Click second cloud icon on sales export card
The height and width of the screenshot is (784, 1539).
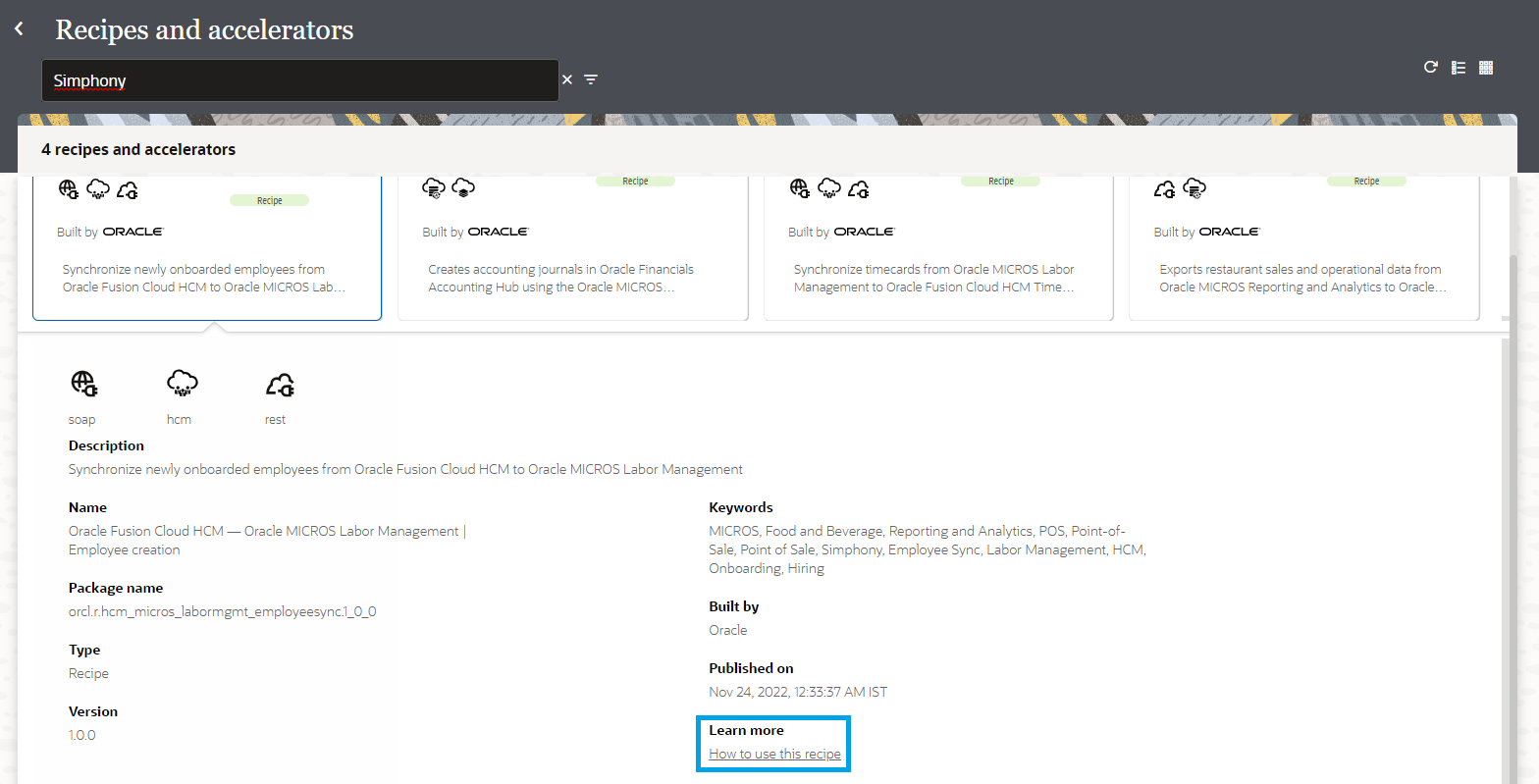coord(1194,187)
